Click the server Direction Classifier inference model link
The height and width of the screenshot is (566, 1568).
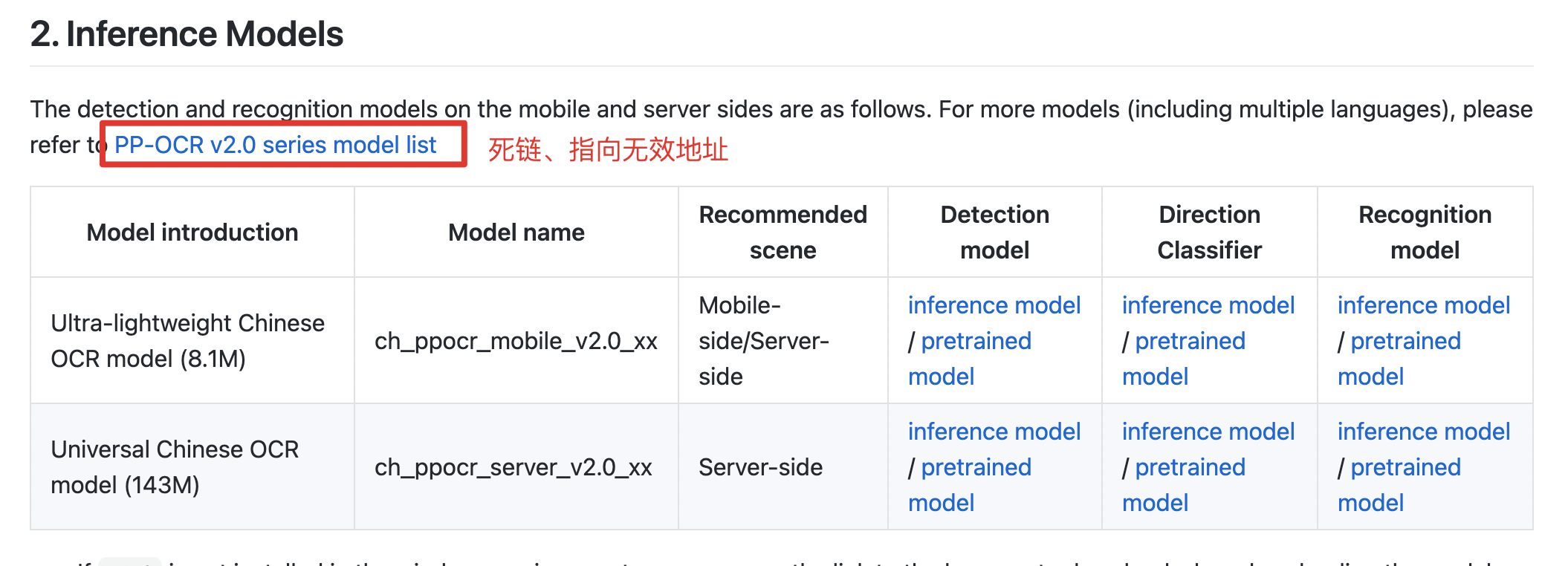[x=1208, y=432]
